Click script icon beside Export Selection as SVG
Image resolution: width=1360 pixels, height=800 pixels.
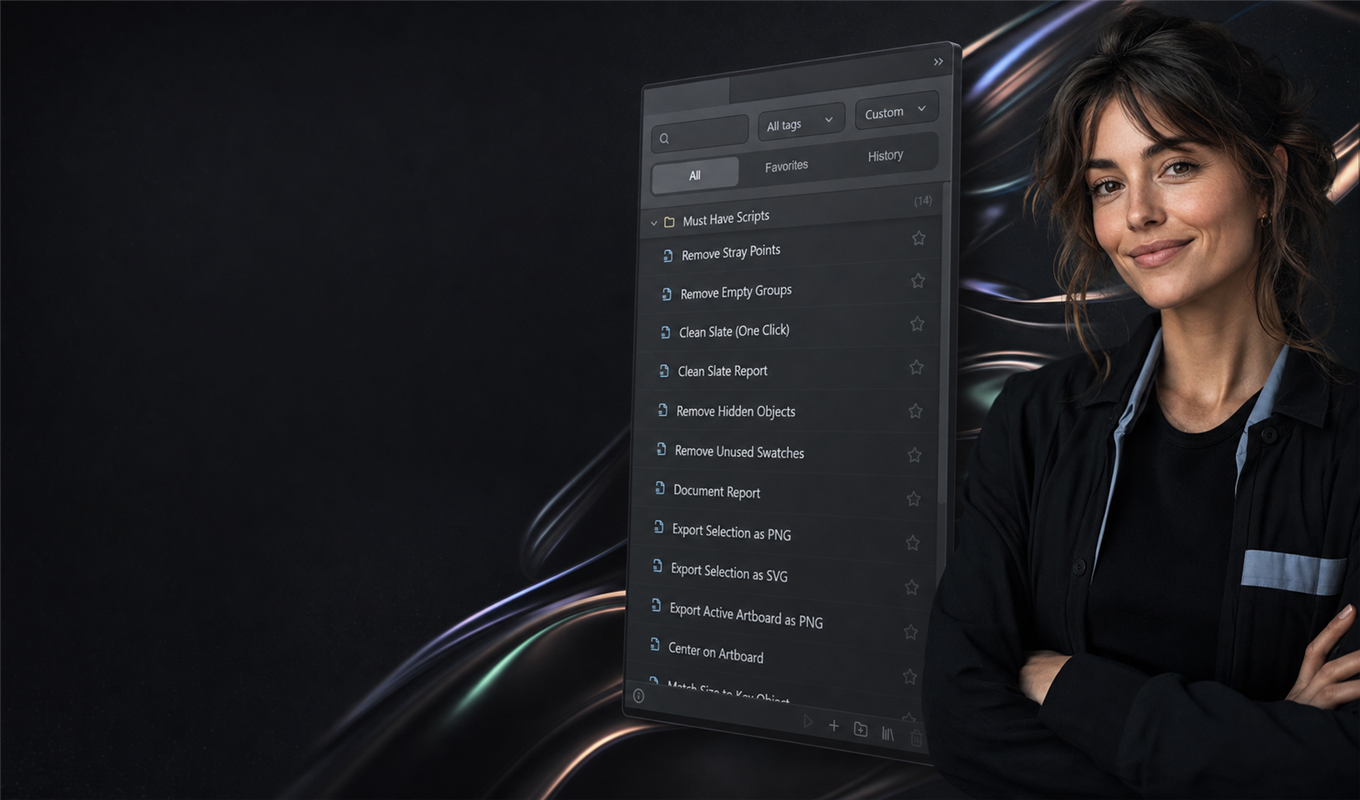tap(657, 566)
